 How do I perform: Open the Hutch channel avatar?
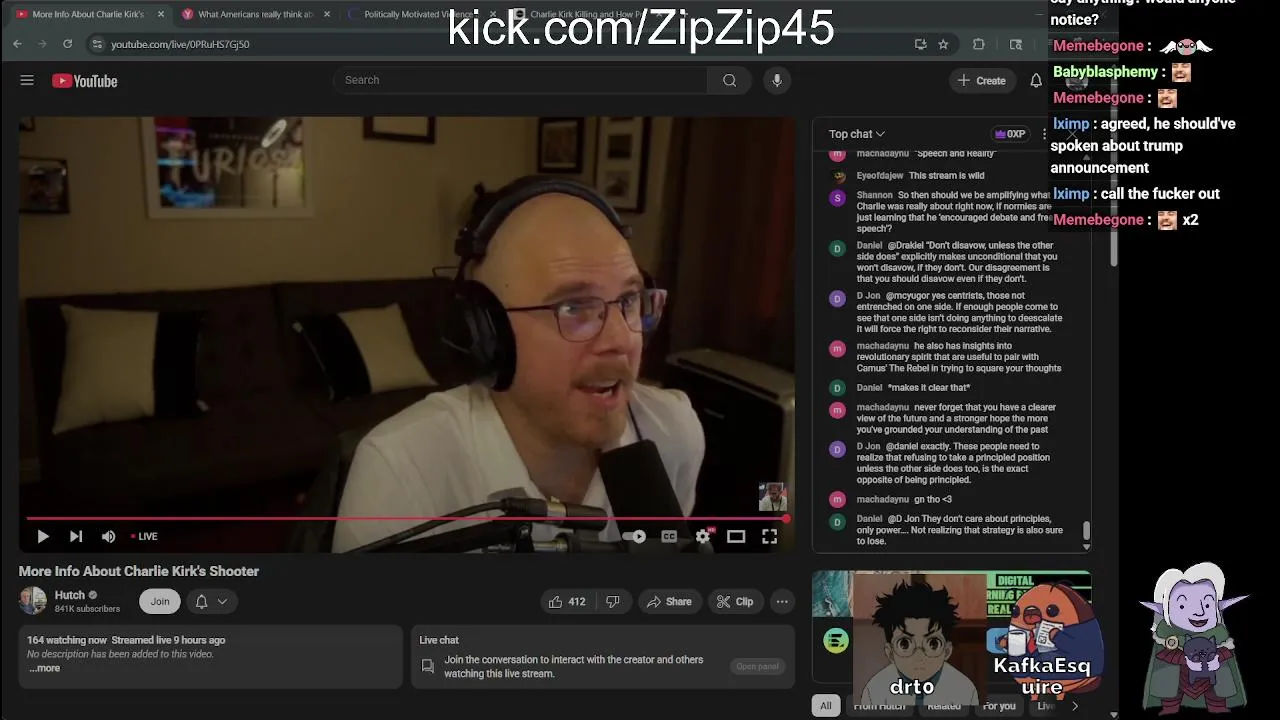coord(33,601)
